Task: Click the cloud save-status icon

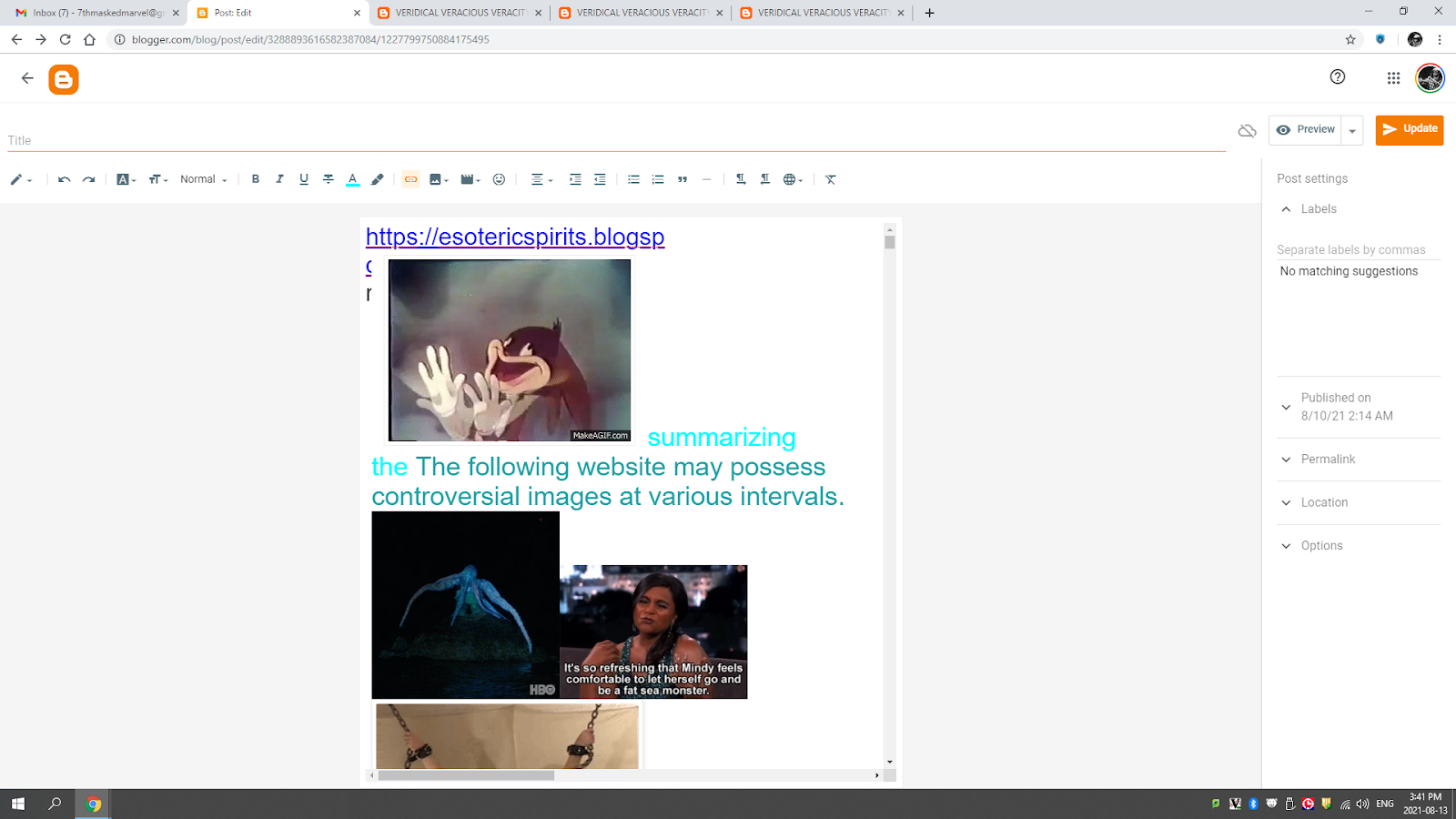Action: point(1247,131)
